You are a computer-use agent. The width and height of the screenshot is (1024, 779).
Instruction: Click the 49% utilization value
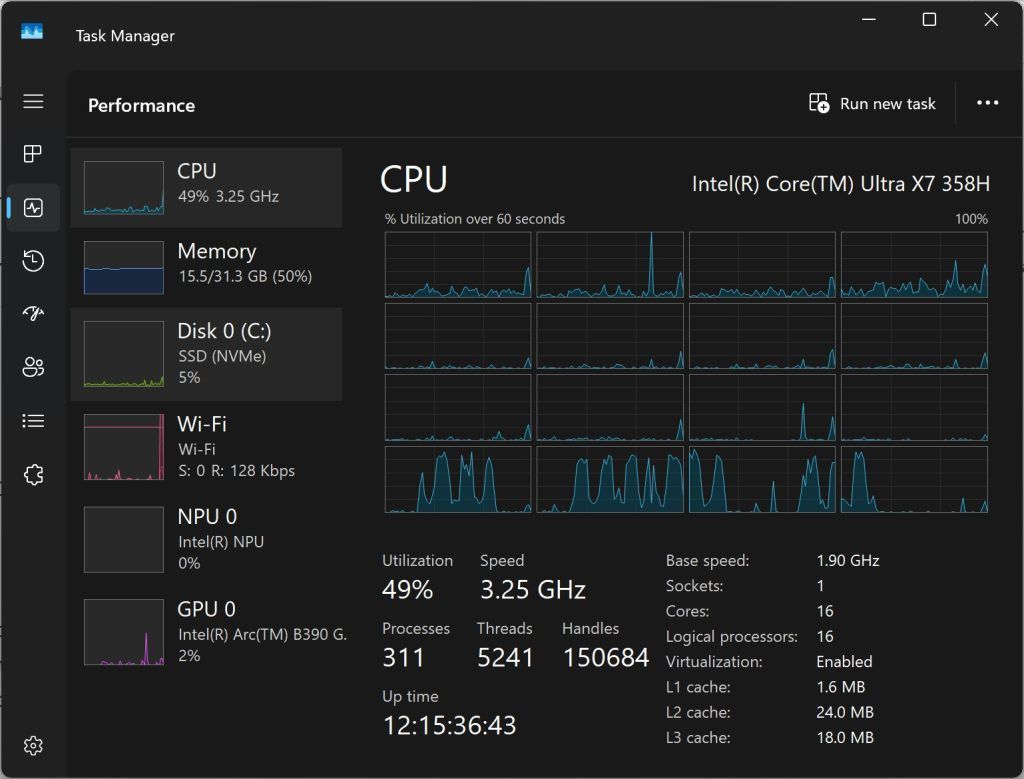click(408, 590)
